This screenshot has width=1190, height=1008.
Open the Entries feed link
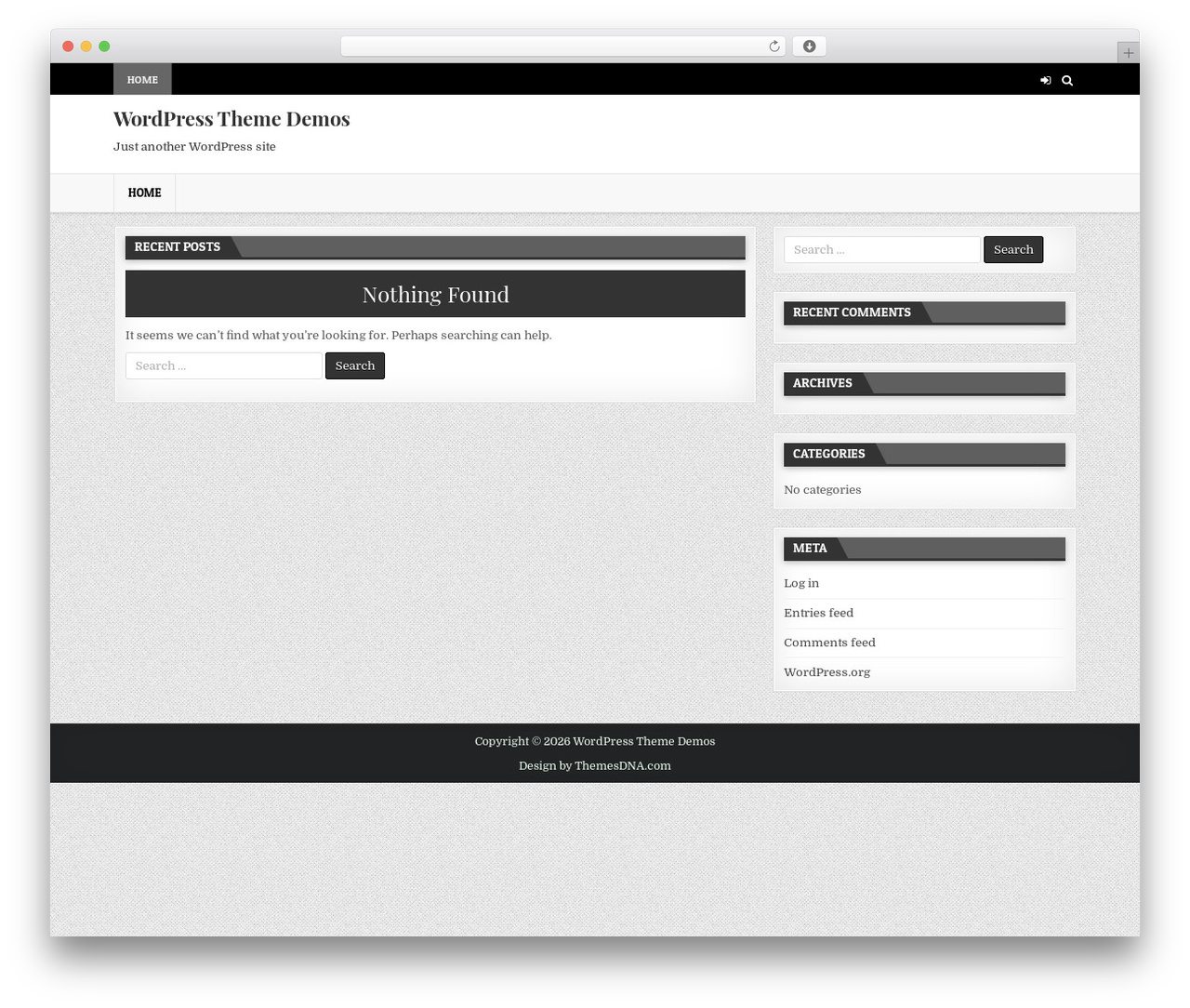[818, 613]
